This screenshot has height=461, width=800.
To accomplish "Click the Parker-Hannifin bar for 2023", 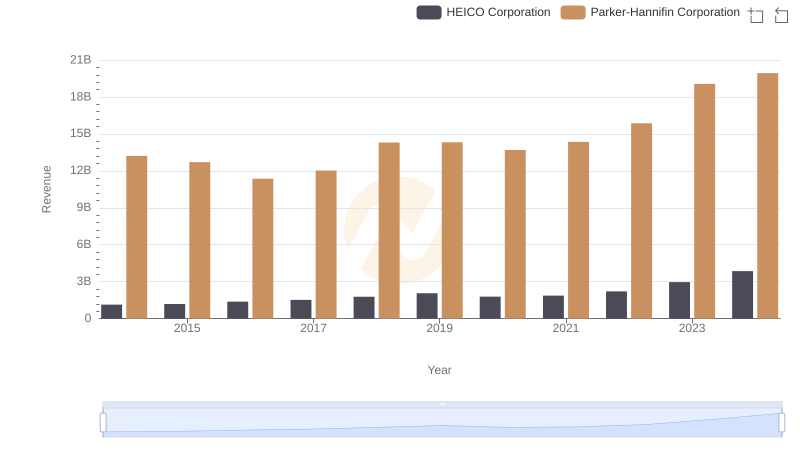I will [x=704, y=201].
